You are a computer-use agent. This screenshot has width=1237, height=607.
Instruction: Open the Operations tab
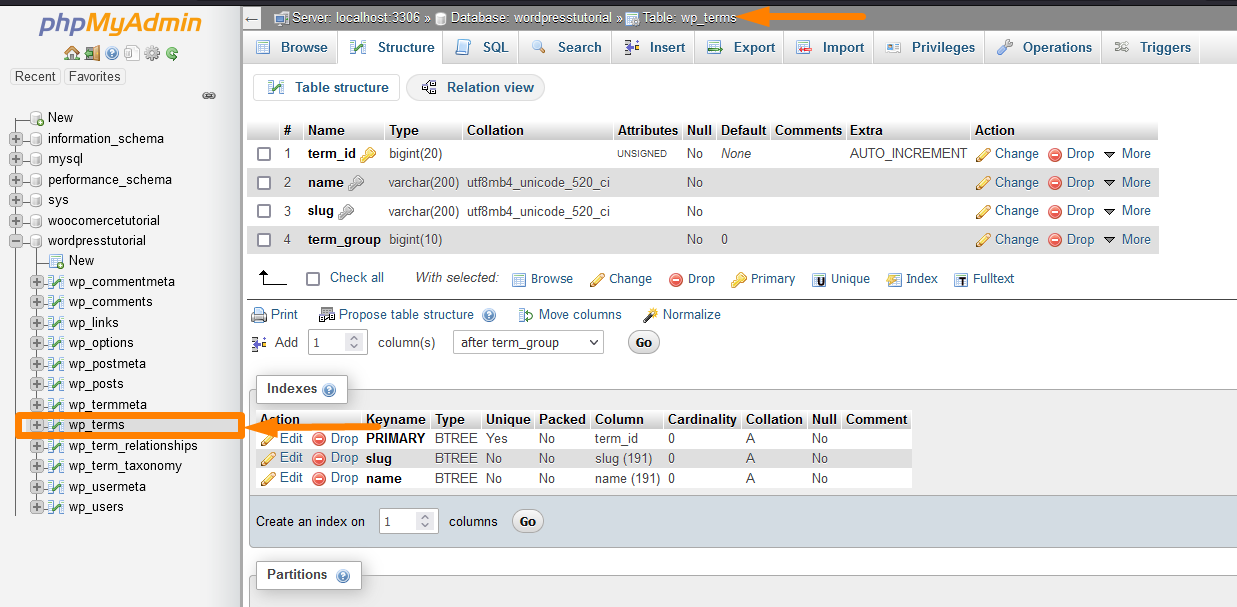click(1044, 47)
